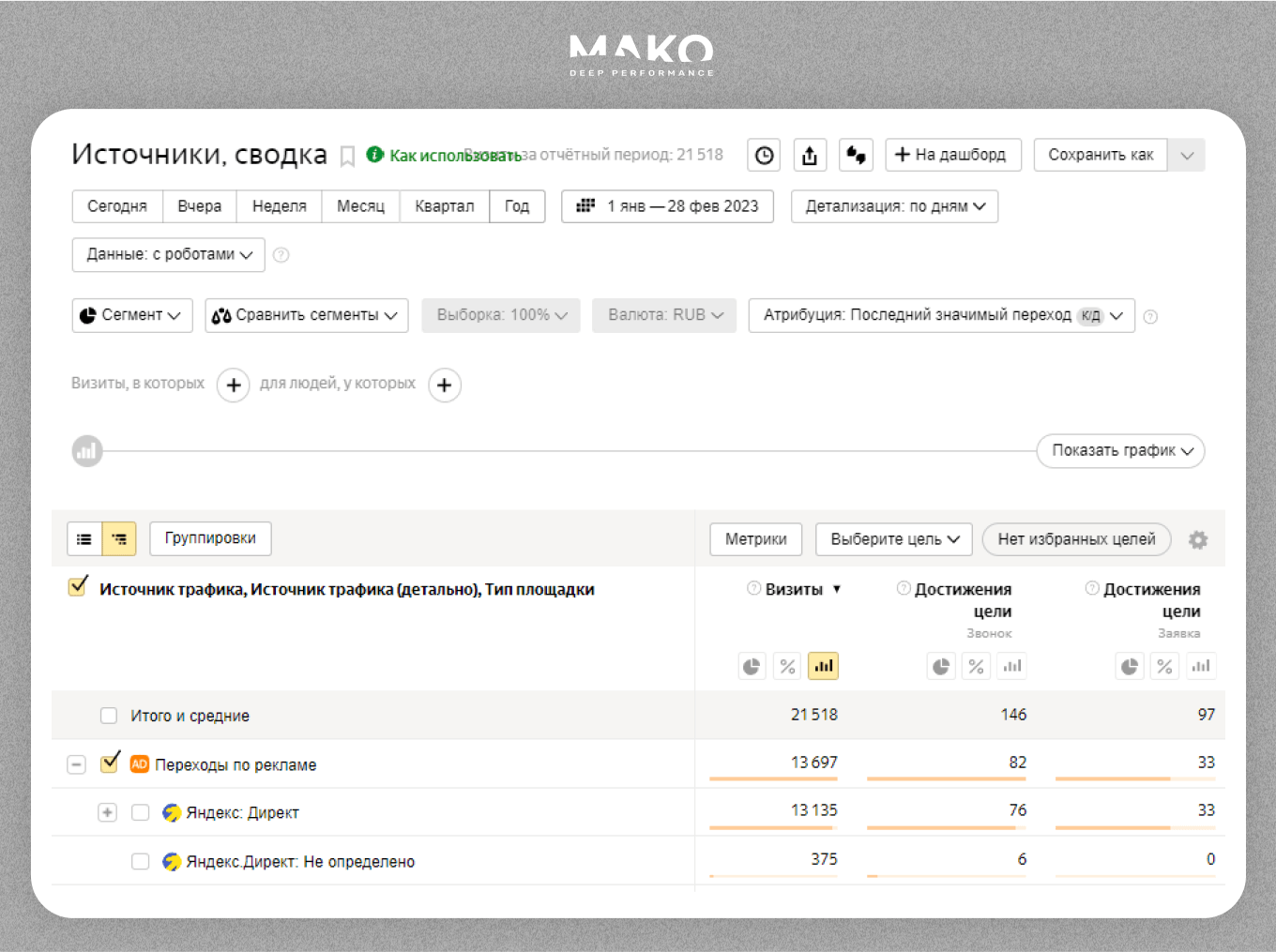Screen dimensions: 1276x952
Task: Uncheck the Переходы по рекламе checkbox
Action: [110, 763]
